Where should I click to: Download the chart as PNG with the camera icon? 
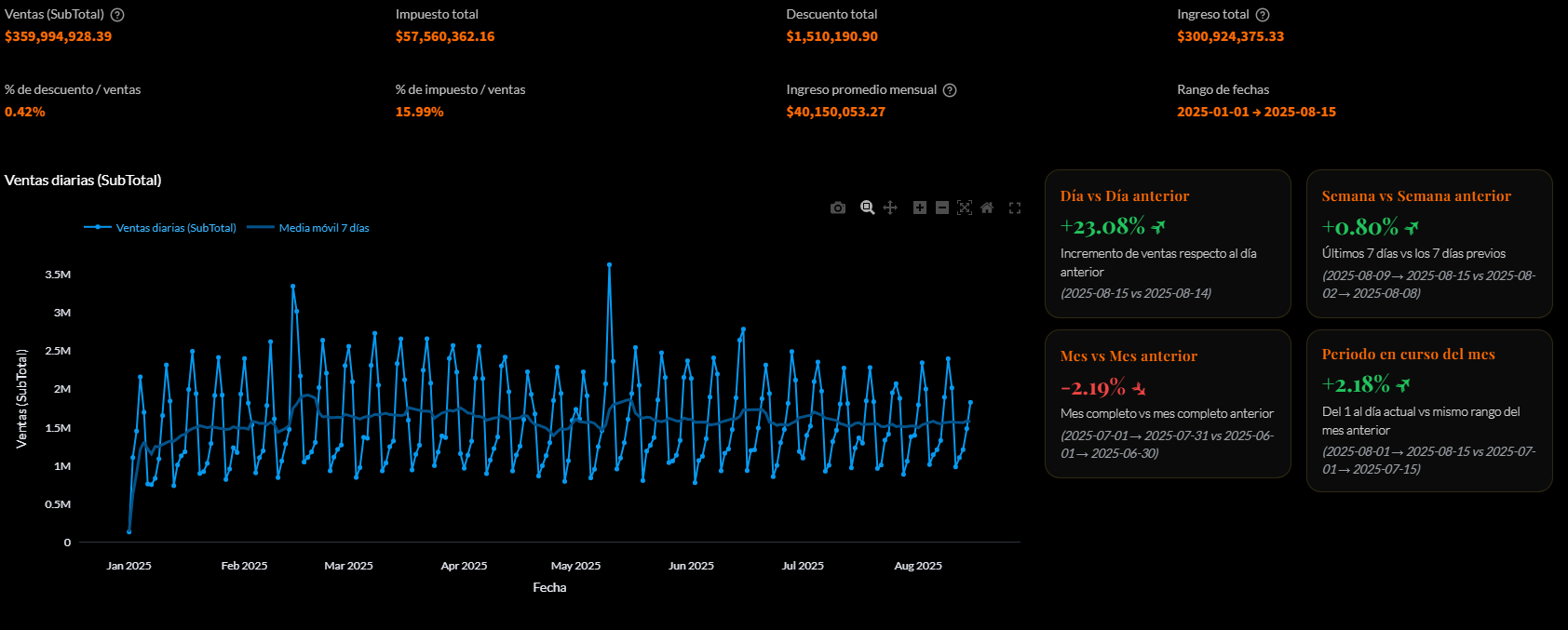[838, 208]
